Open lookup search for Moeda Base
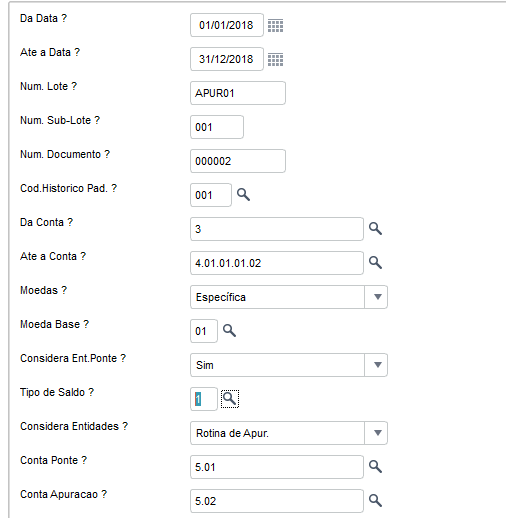The image size is (506, 518). (x=229, y=331)
